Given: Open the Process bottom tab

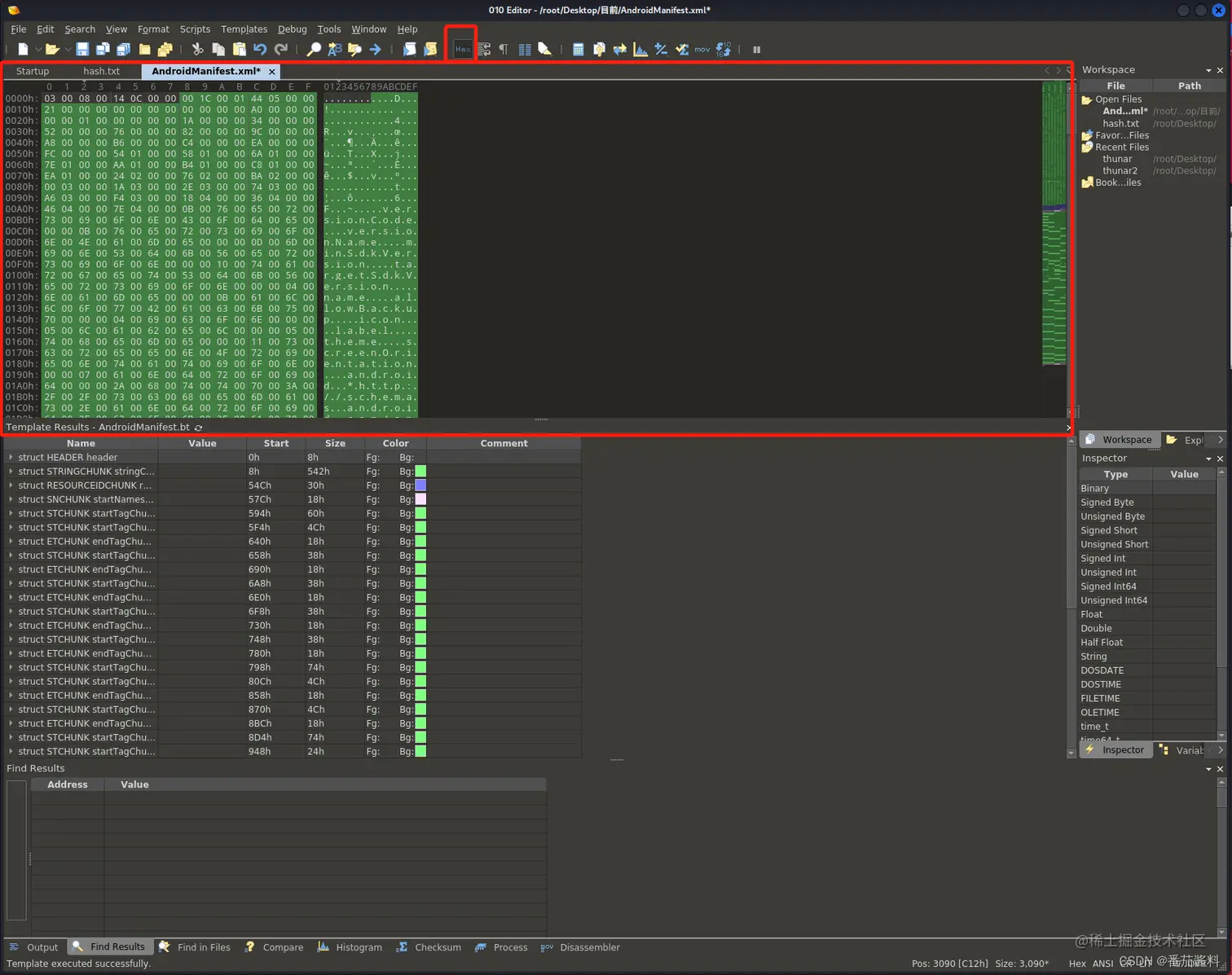Looking at the screenshot, I should coord(502,947).
